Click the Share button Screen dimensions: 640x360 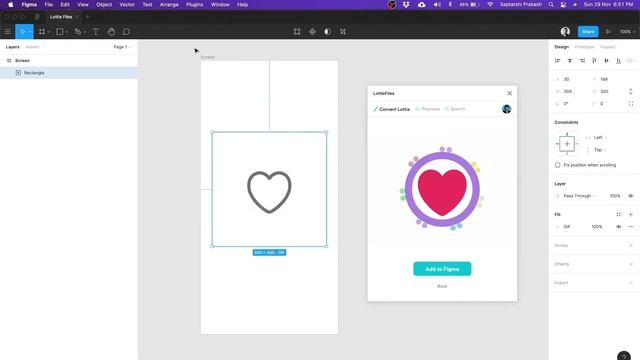coord(588,31)
